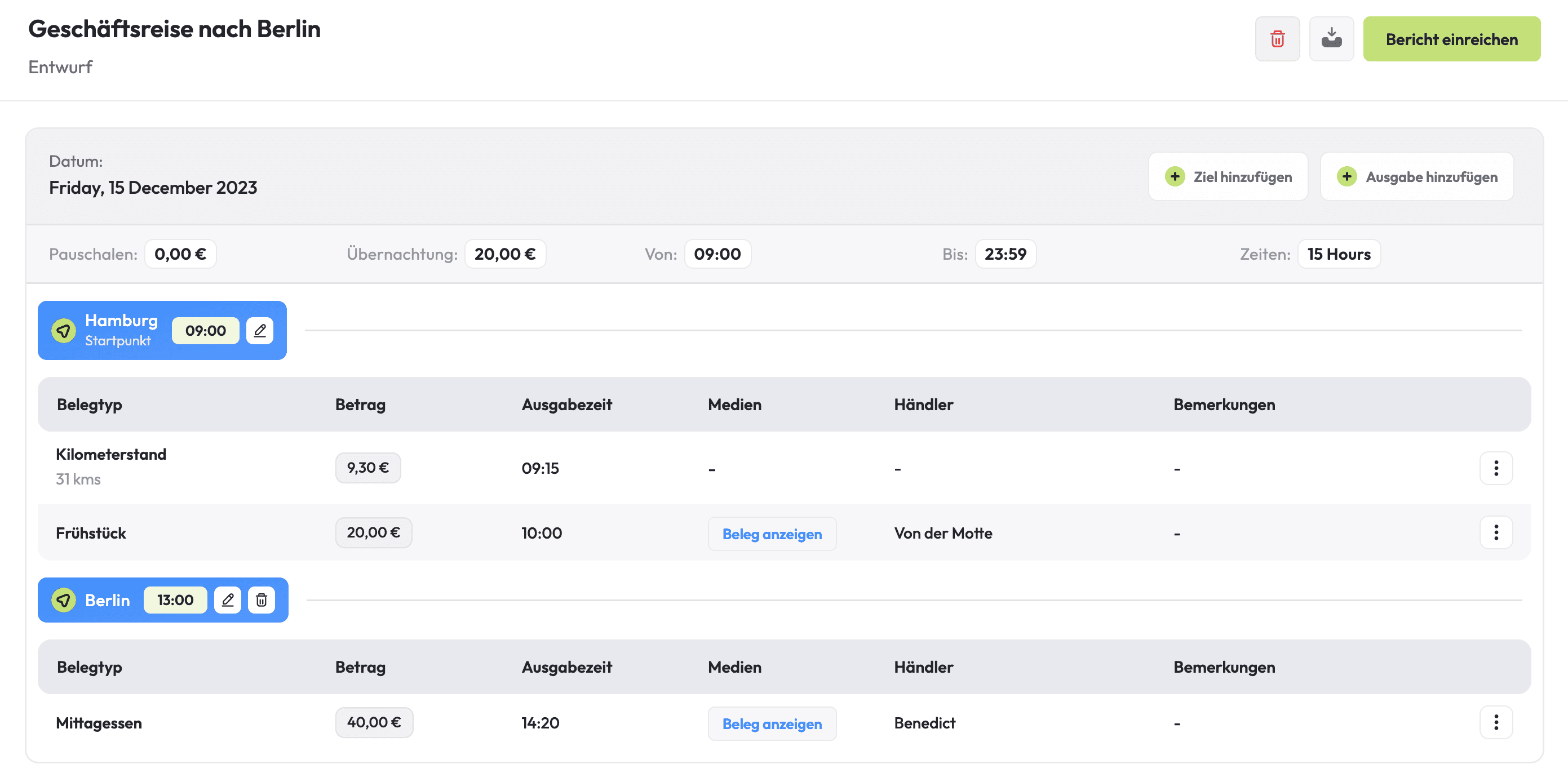Click the Ausgabe hinzufügen button
Image resolution: width=1568 pixels, height=782 pixels.
click(1416, 176)
